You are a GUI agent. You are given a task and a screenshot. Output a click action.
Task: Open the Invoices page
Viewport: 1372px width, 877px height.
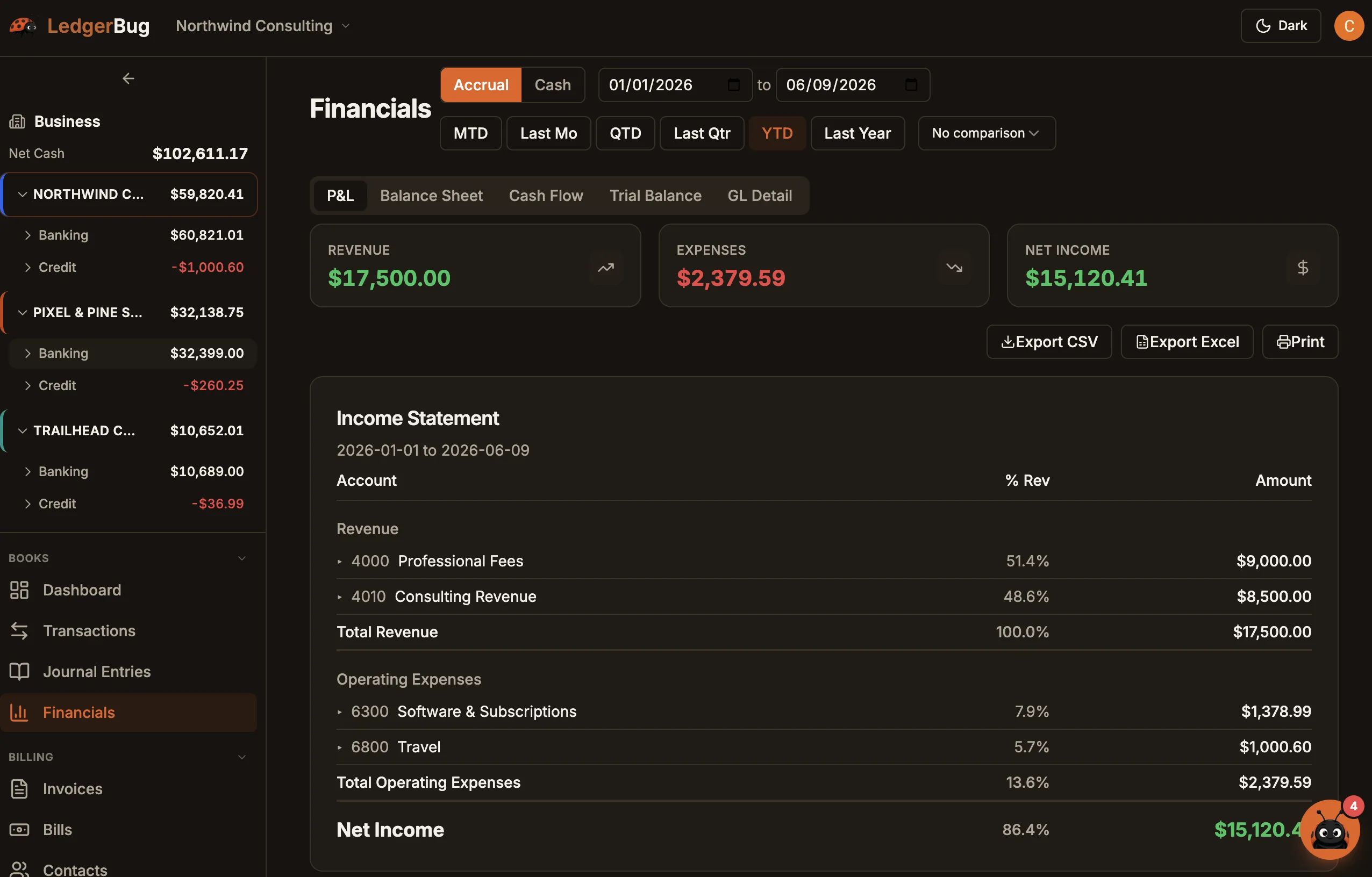click(x=129, y=789)
